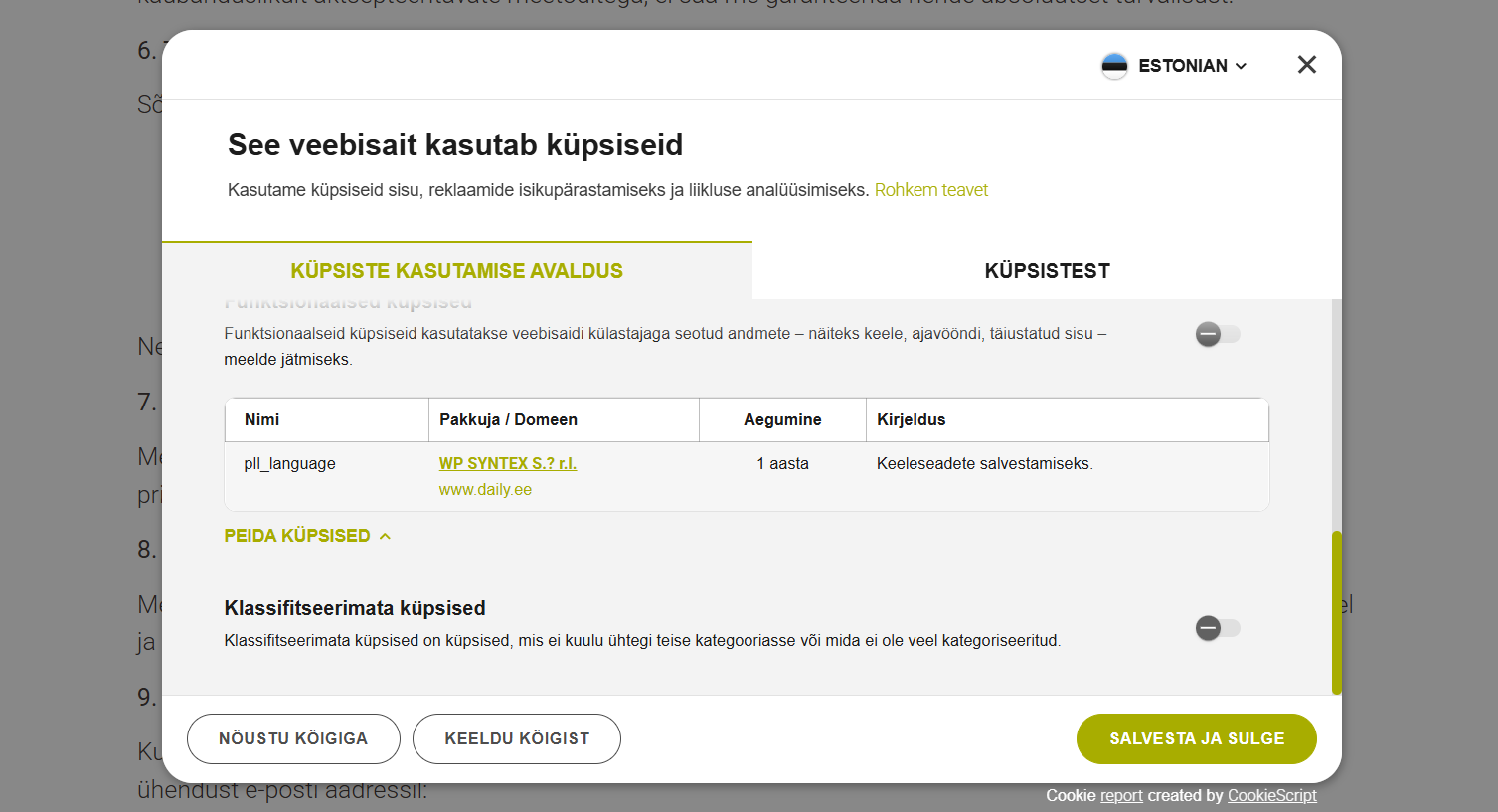This screenshot has width=1498, height=812.
Task: Click SALVESTA JA SULGE button
Action: point(1197,738)
